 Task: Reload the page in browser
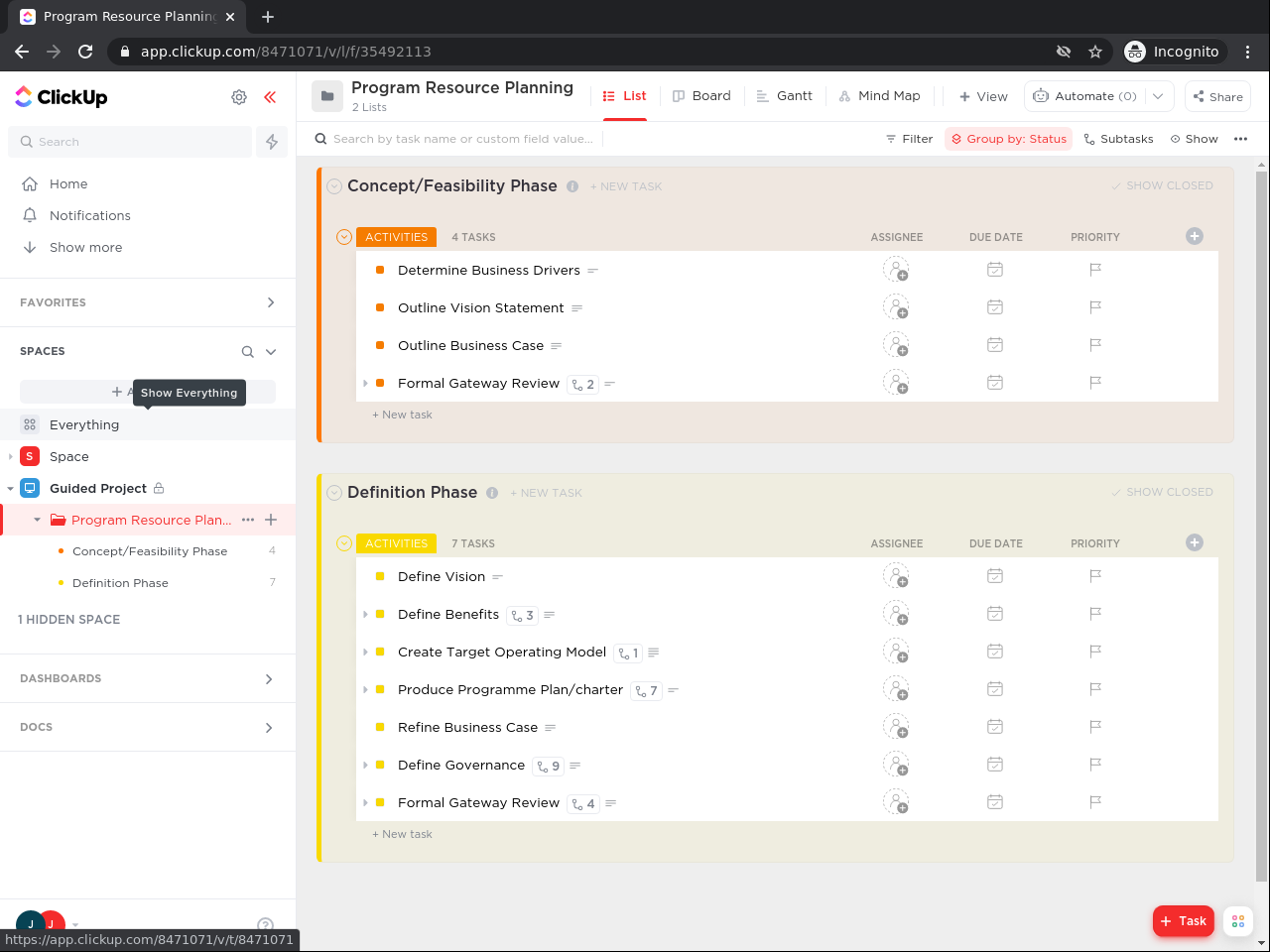85,52
